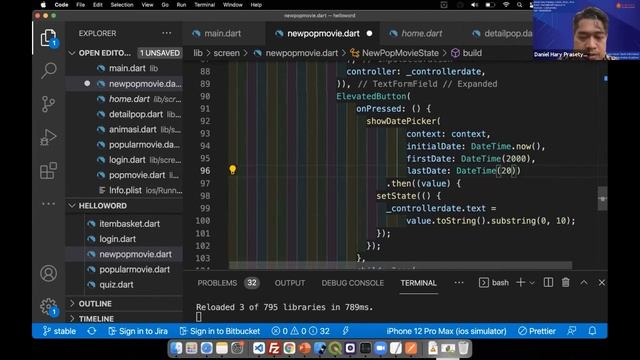Click Sign in to Bitbucket
This screenshot has width=640, height=360.
pyautogui.click(x=220, y=331)
